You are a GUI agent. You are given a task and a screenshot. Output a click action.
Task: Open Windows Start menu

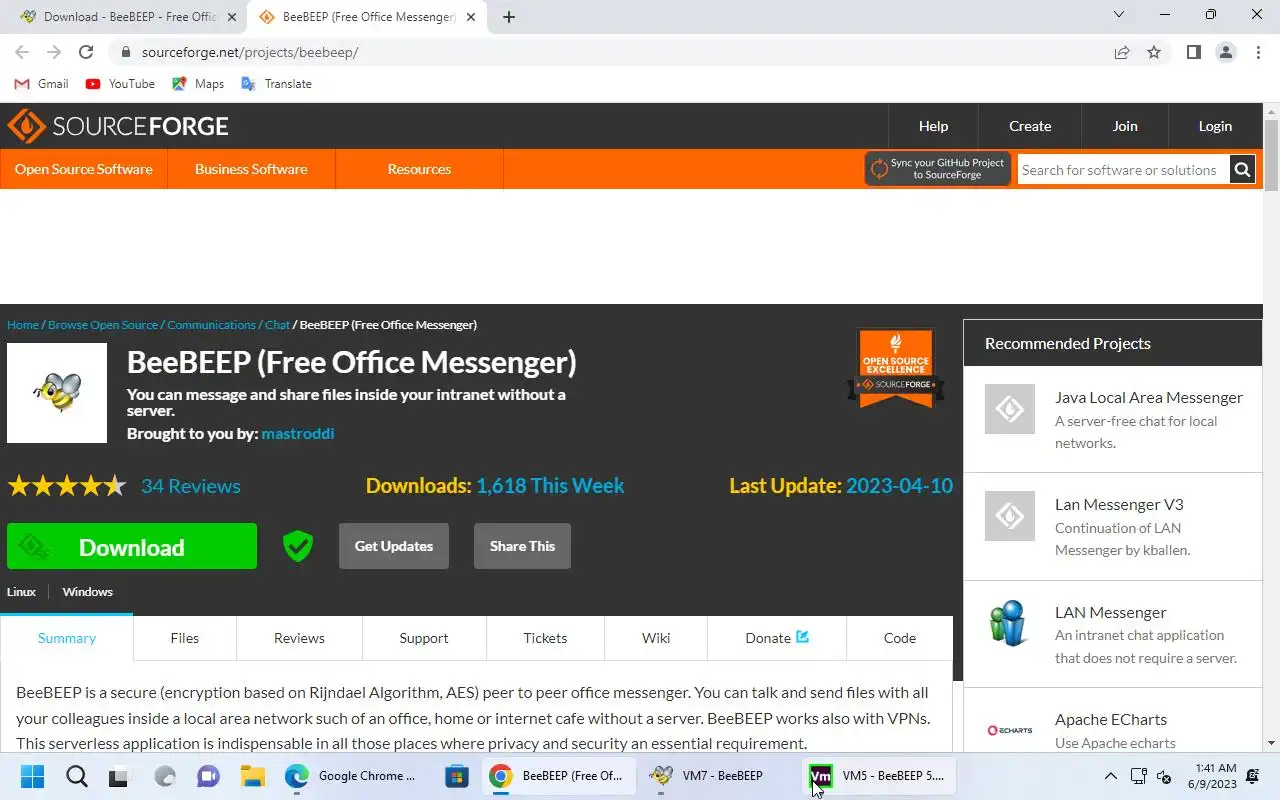32,776
